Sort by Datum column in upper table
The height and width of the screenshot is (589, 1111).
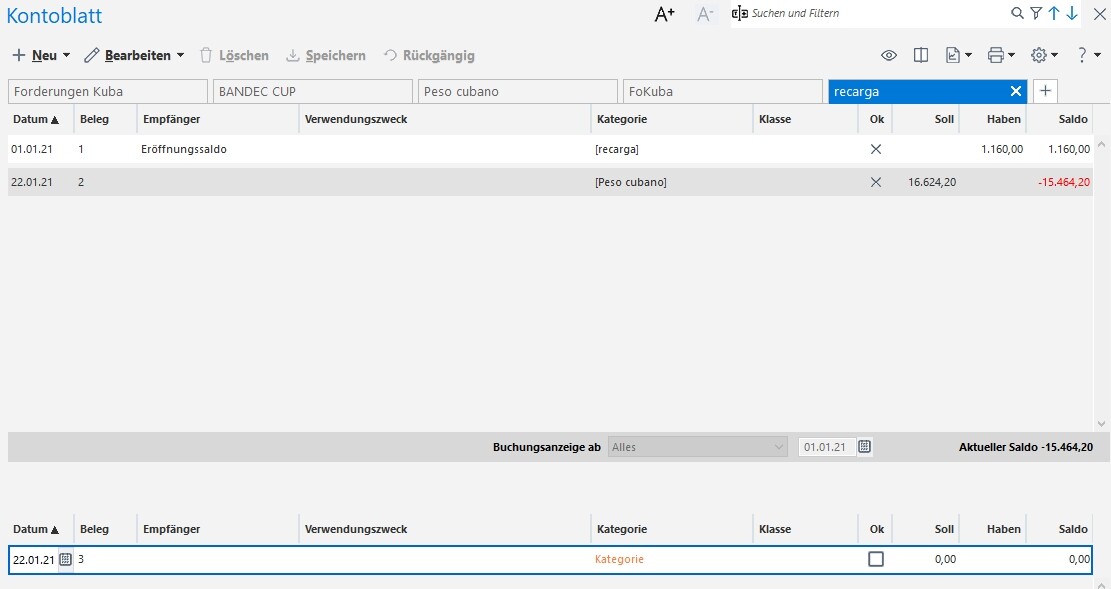(x=36, y=119)
